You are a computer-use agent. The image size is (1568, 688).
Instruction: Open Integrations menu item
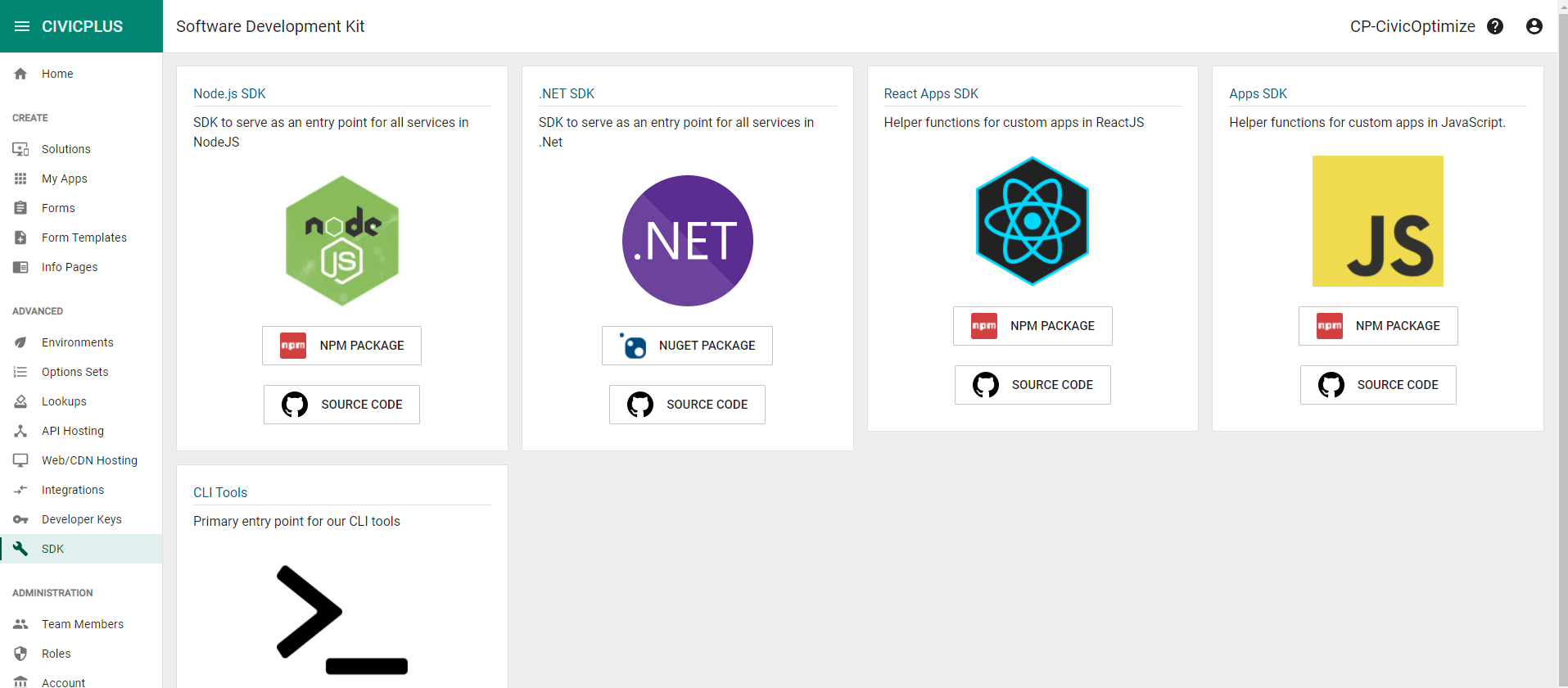coord(81,490)
